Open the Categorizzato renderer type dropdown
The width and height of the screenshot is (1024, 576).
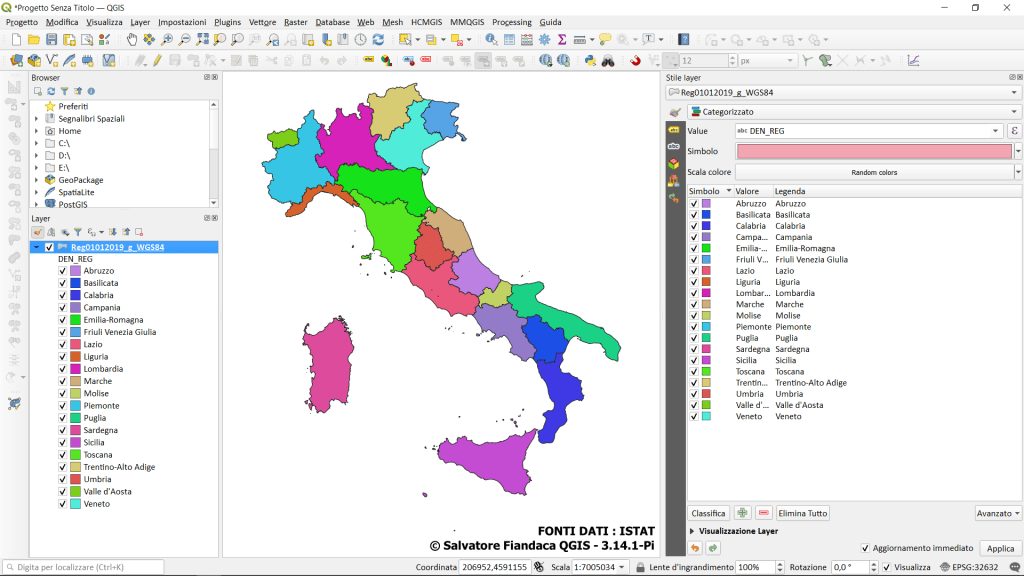(853, 112)
